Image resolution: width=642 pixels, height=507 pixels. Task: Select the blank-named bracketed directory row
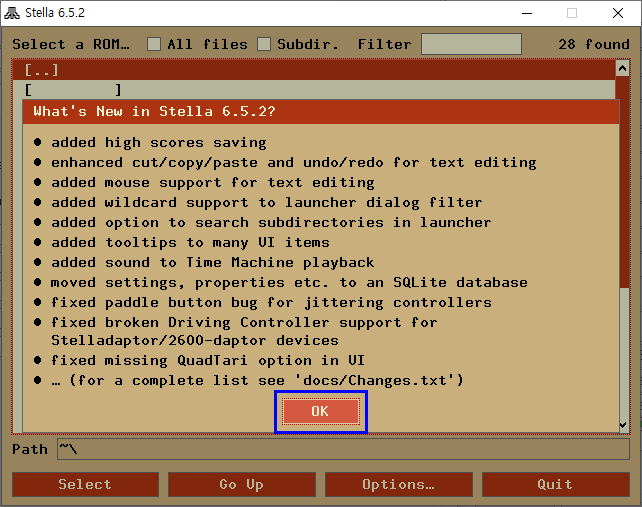(x=314, y=89)
